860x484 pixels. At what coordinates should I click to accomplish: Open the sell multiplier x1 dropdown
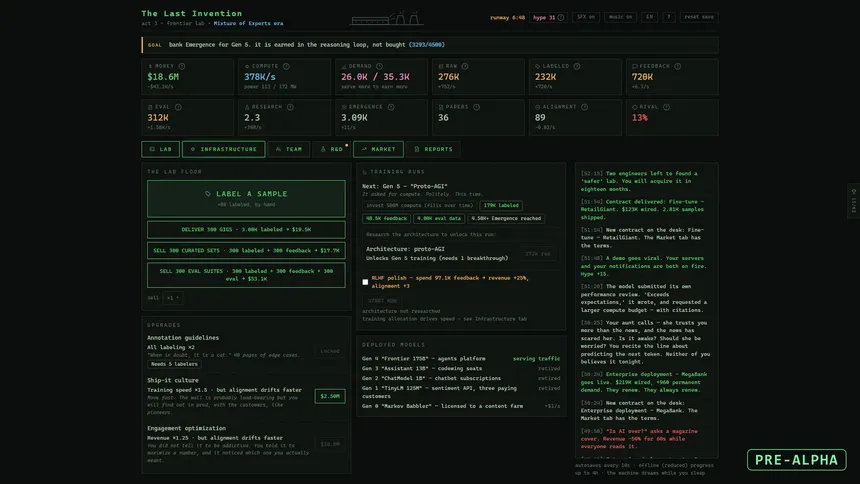tap(173, 298)
